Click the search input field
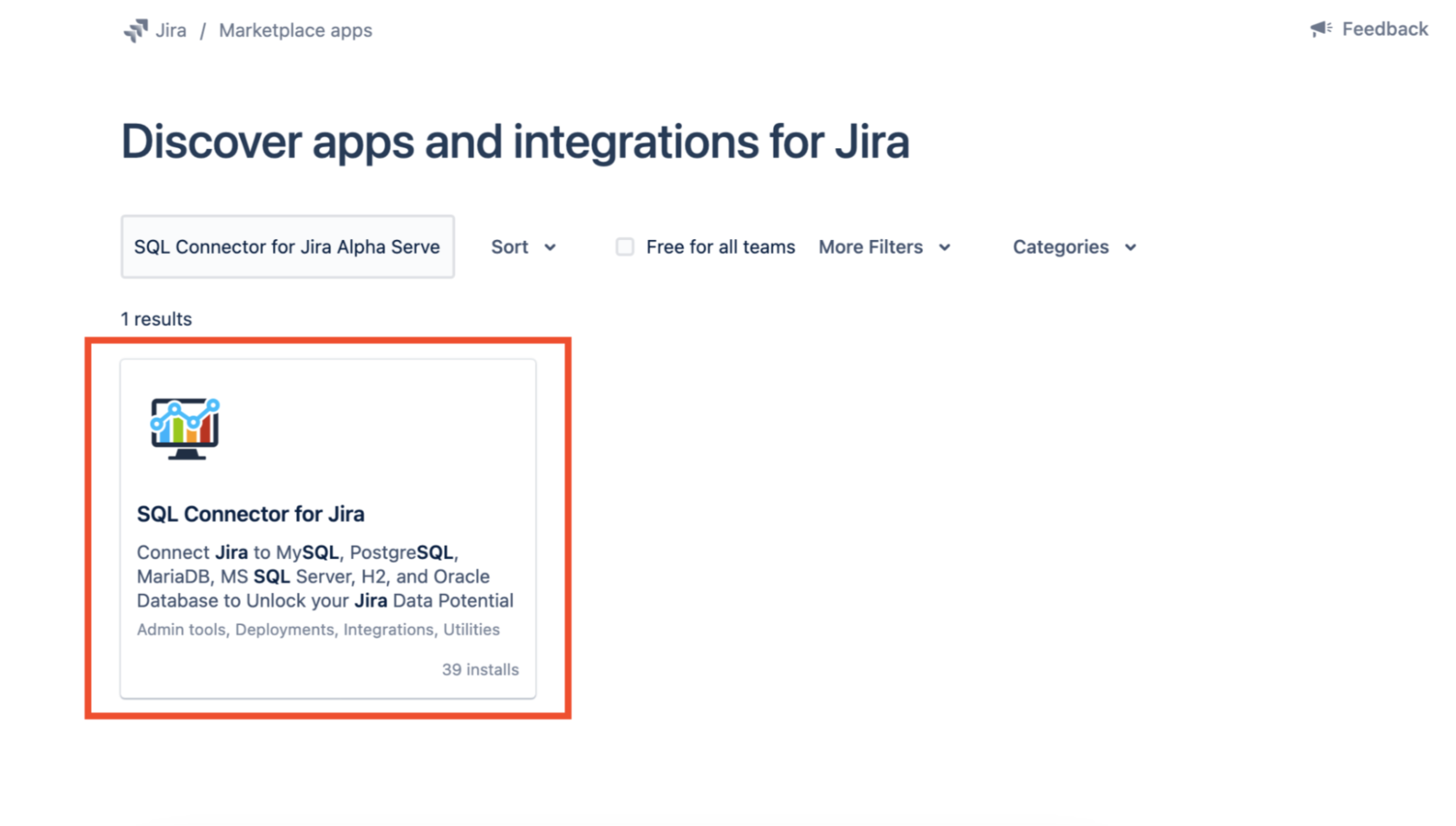Screen dimensions: 1456x826 point(288,246)
